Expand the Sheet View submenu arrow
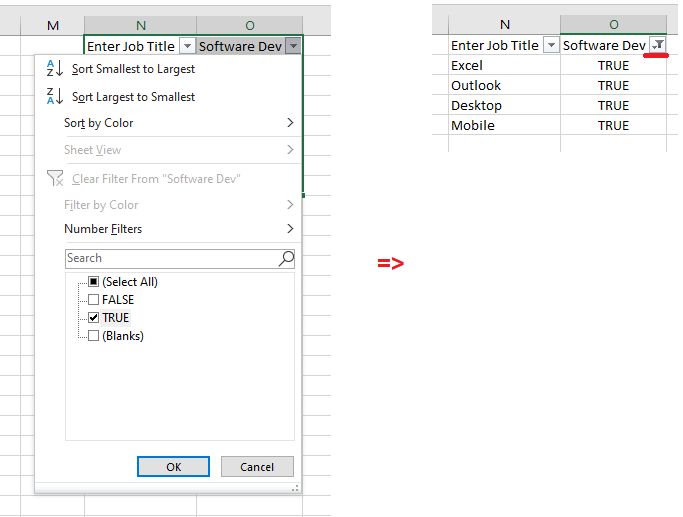Image resolution: width=683 pixels, height=517 pixels. click(x=290, y=150)
